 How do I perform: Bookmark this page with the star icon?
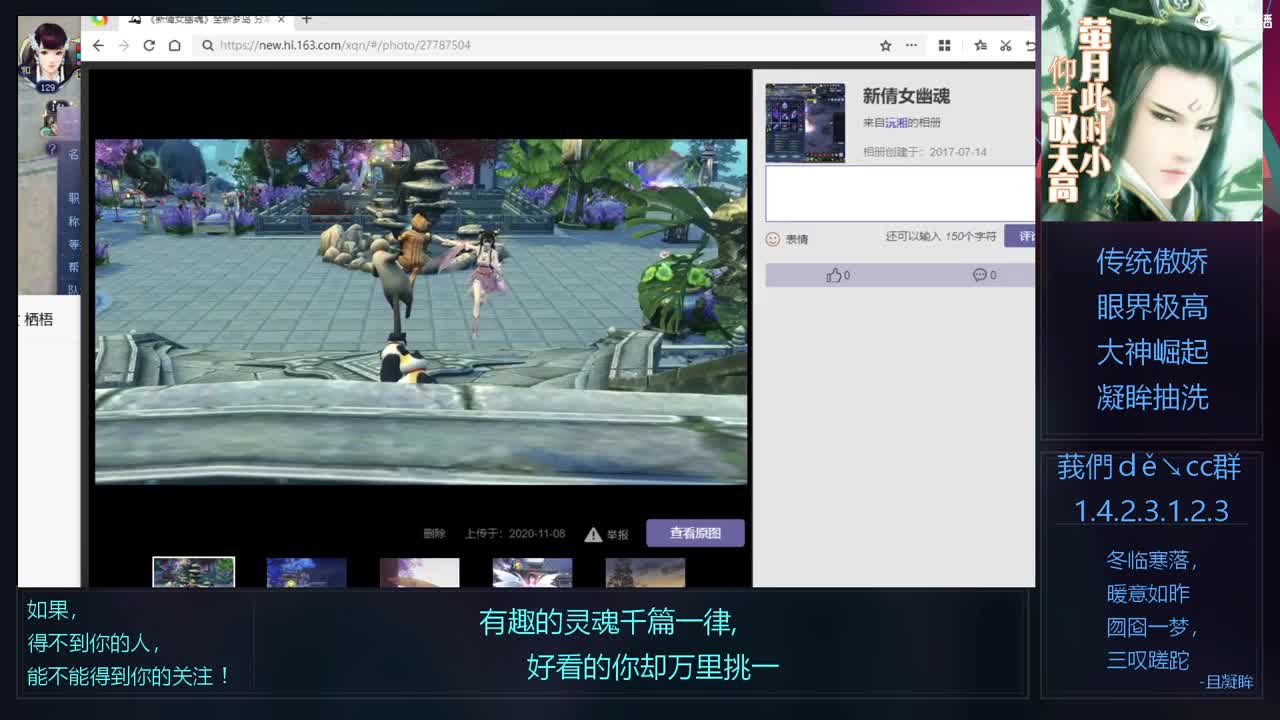click(x=885, y=45)
